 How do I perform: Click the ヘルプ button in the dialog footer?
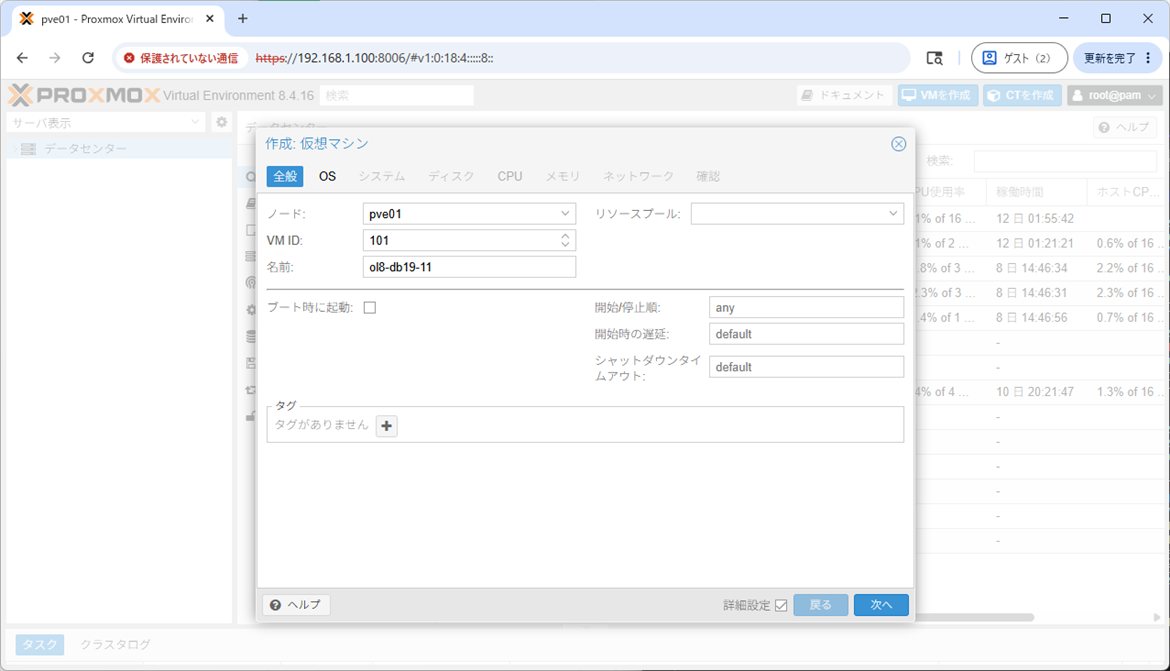click(x=295, y=605)
